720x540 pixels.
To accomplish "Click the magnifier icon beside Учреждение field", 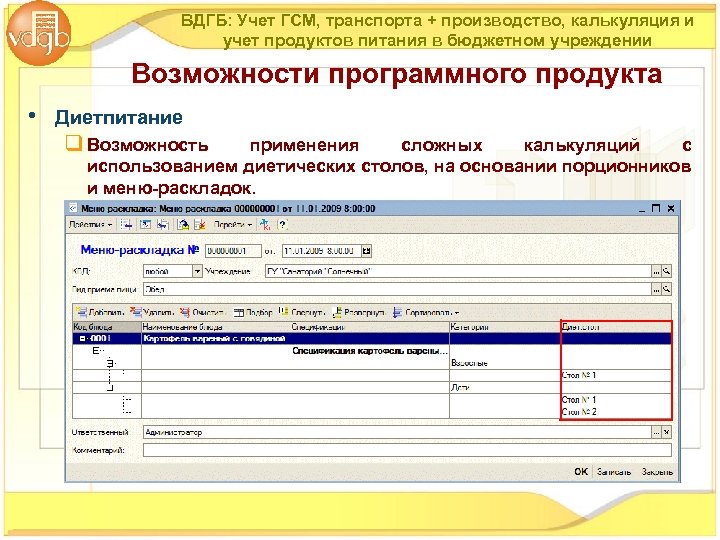I will click(666, 271).
